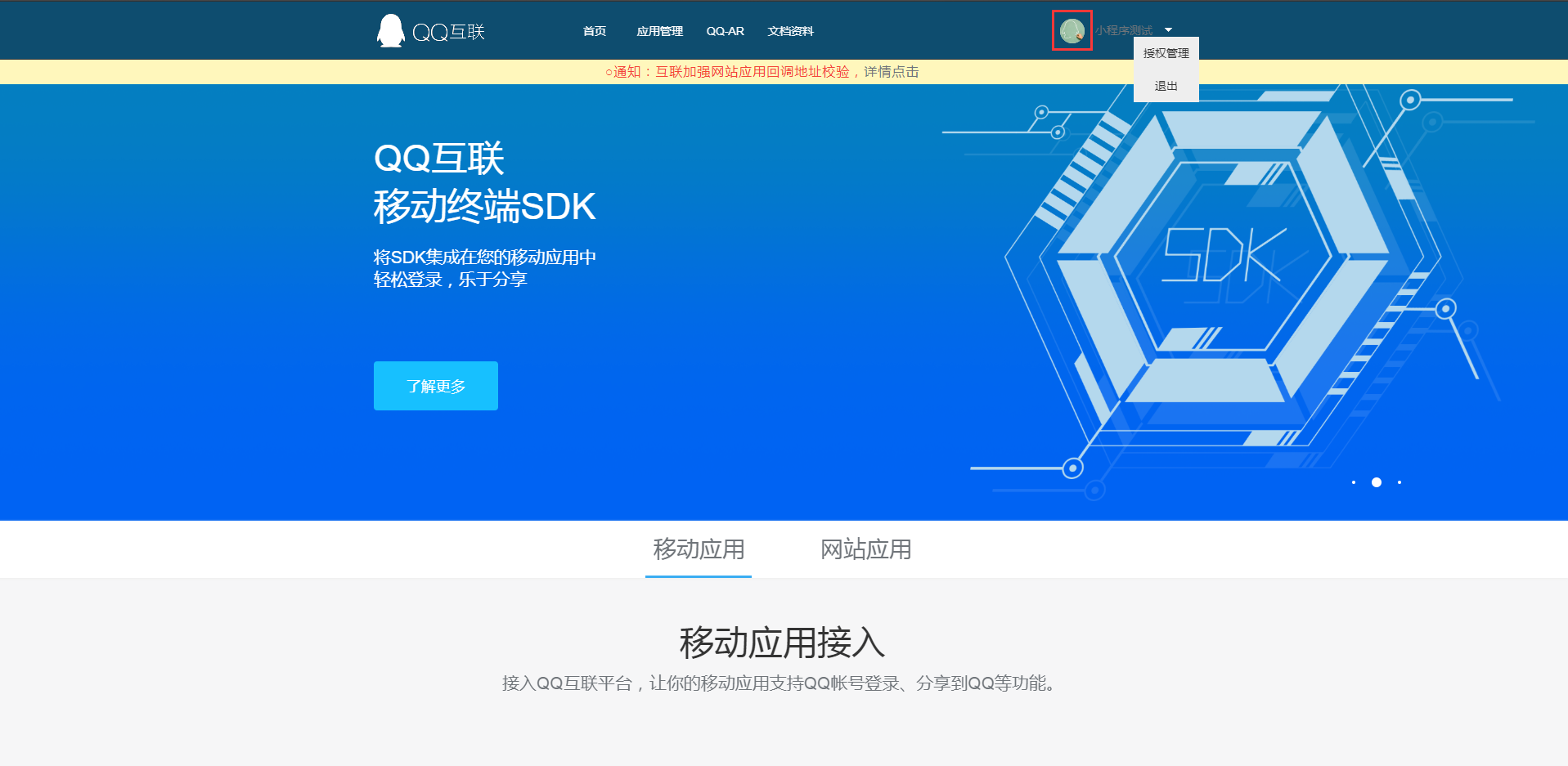Screen dimensions: 1568x766
Task: Switch to the 网站应用 tab
Action: (x=866, y=549)
